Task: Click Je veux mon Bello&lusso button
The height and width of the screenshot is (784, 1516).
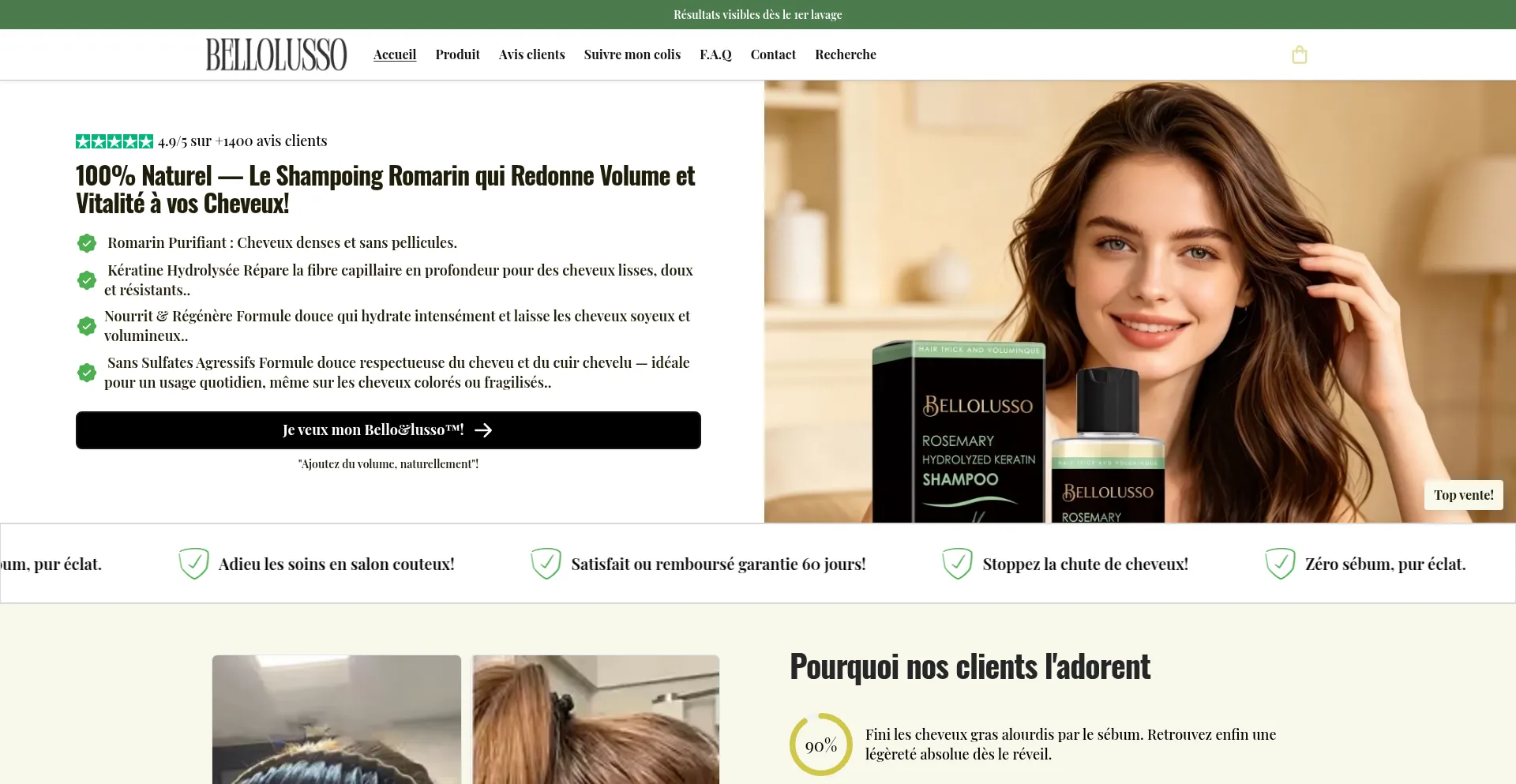Action: (x=388, y=430)
